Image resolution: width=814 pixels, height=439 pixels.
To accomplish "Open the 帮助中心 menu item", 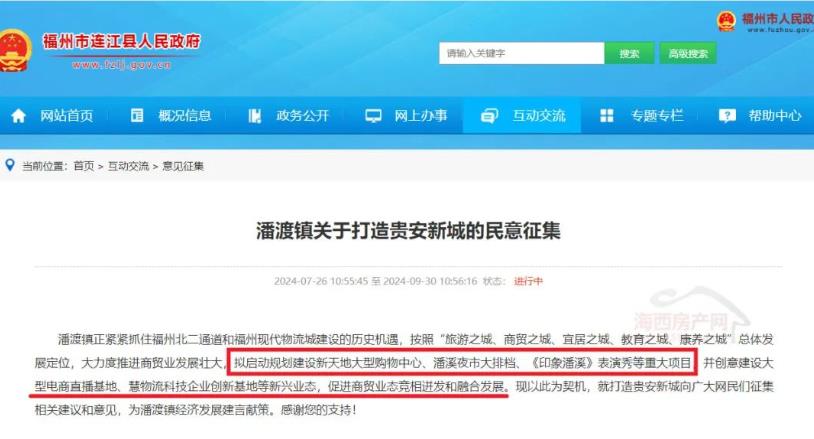I will 775,115.
